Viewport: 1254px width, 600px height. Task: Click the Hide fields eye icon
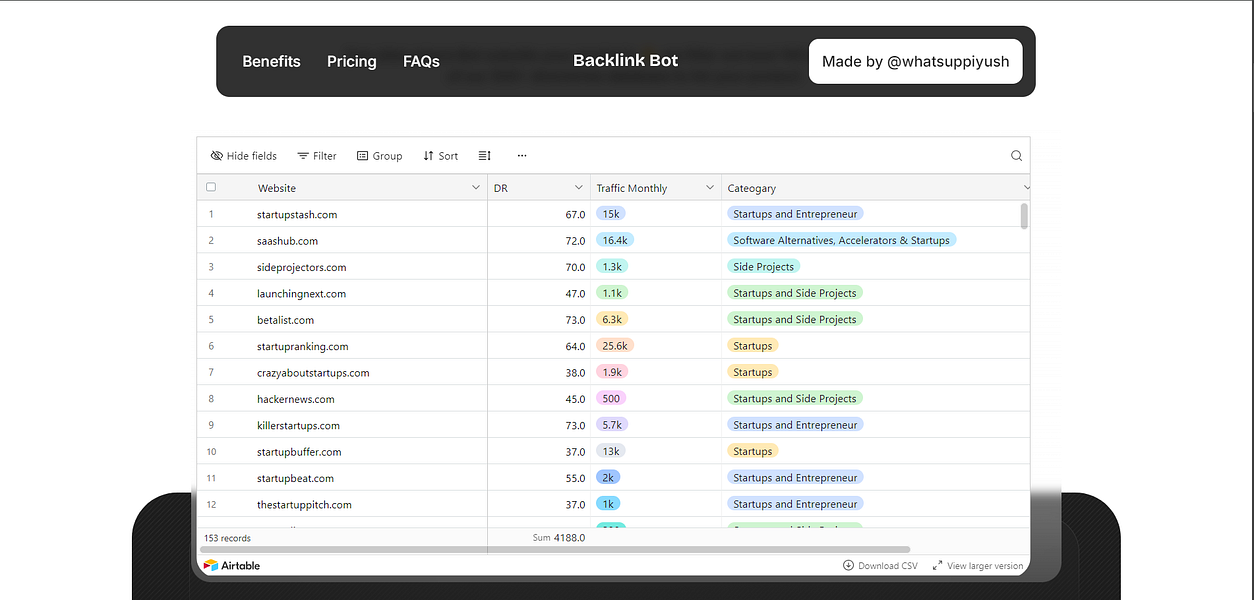pos(217,156)
